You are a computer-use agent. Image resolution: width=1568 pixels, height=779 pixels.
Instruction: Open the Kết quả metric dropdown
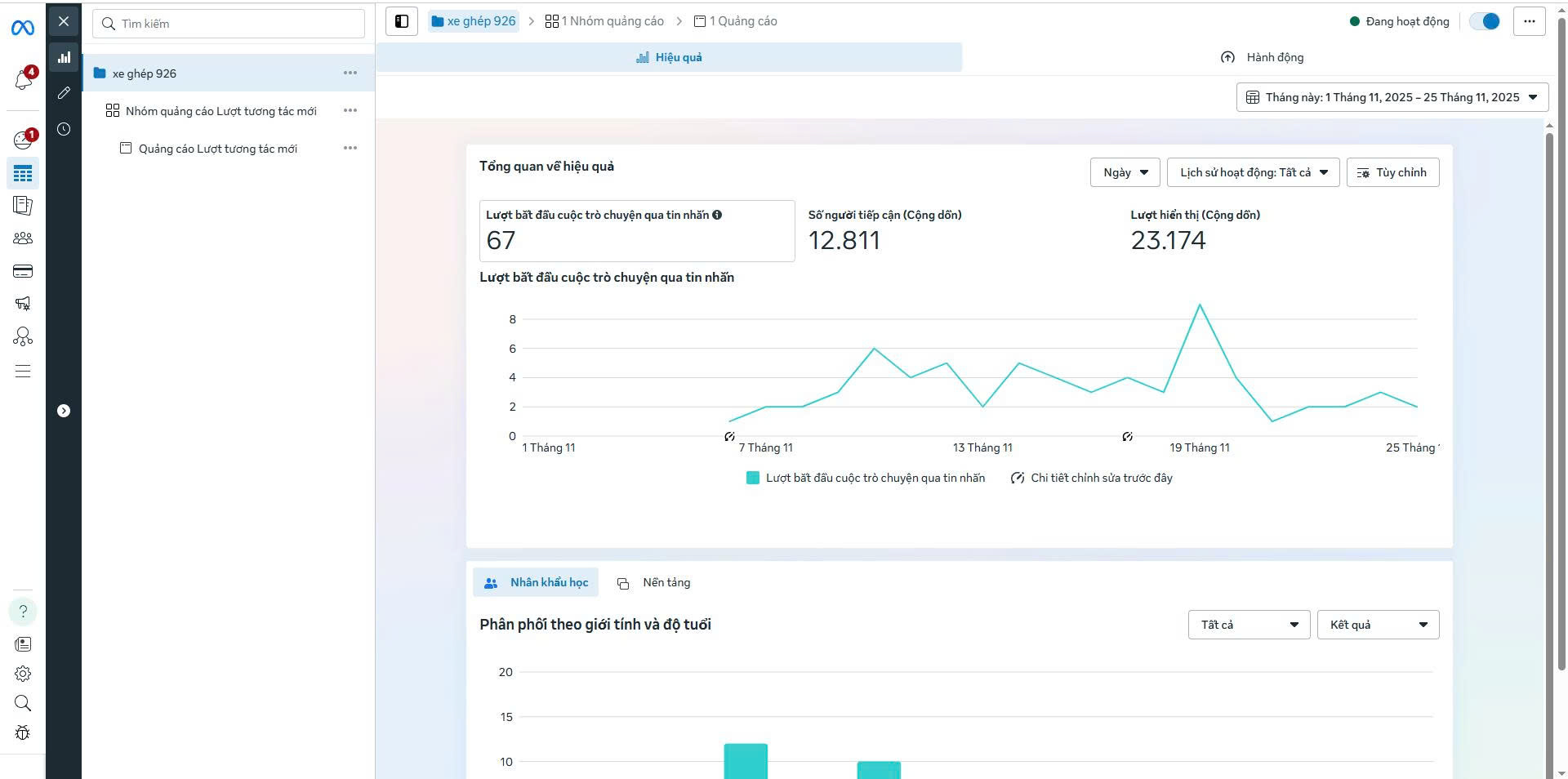tap(1378, 625)
